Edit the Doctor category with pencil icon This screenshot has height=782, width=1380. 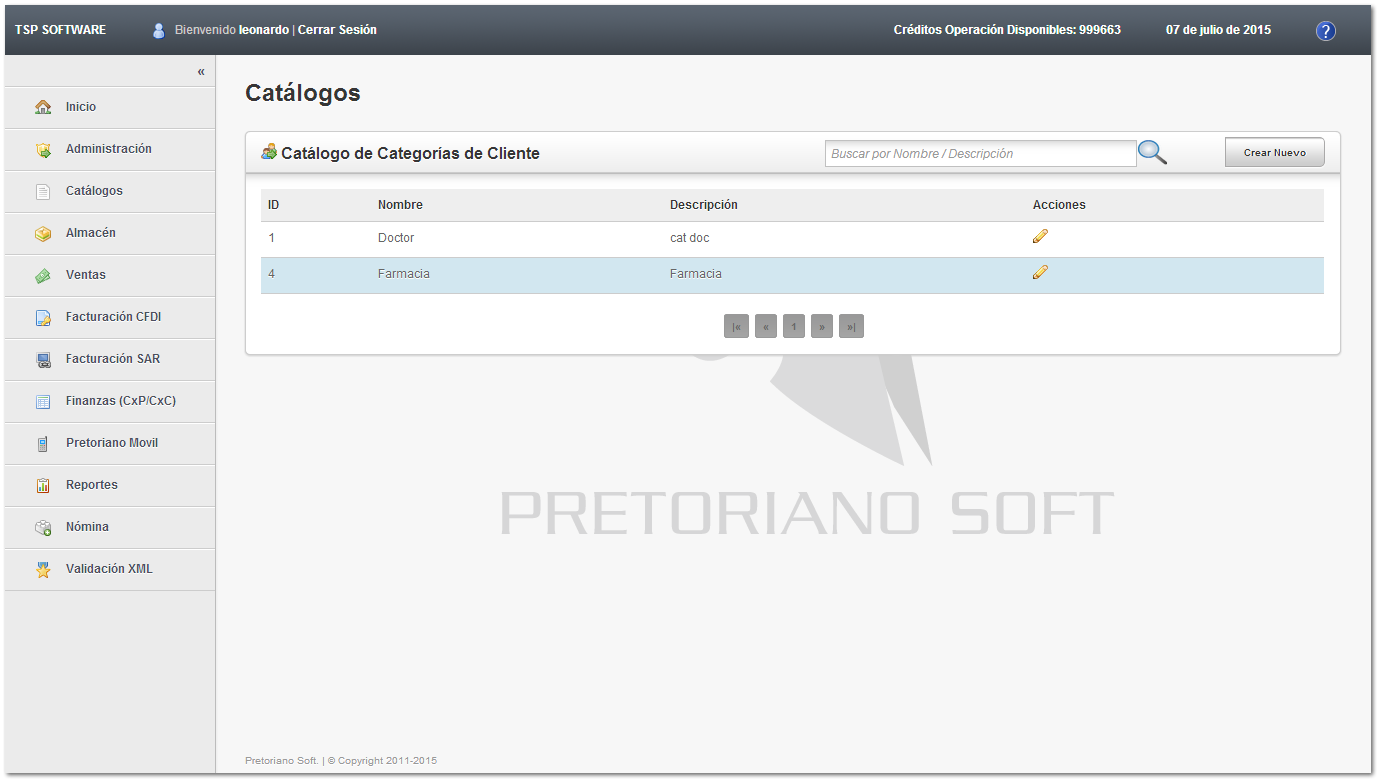[x=1040, y=236]
